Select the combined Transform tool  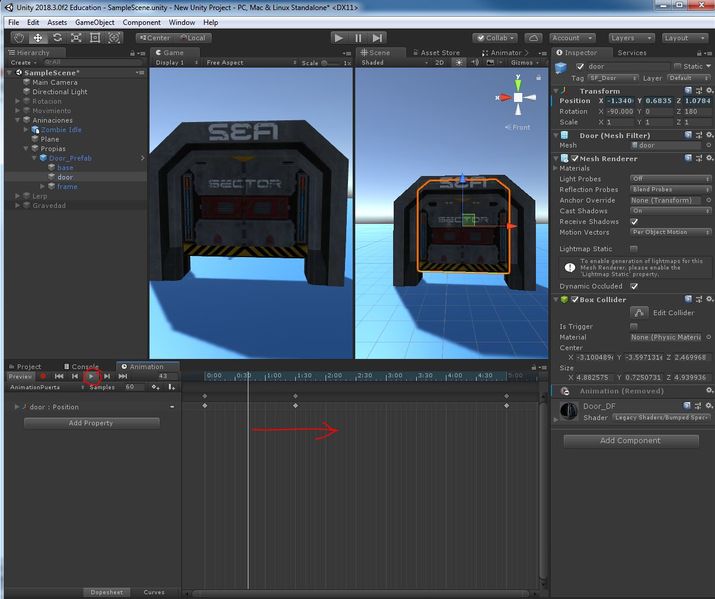114,38
